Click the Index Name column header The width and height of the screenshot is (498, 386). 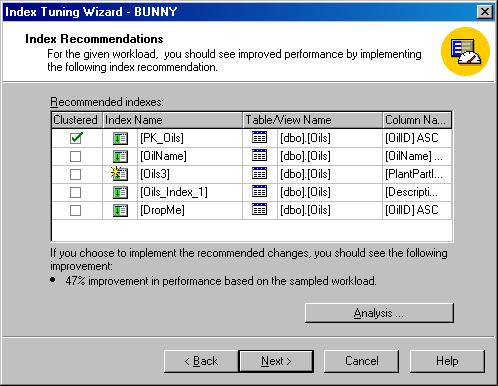point(172,120)
